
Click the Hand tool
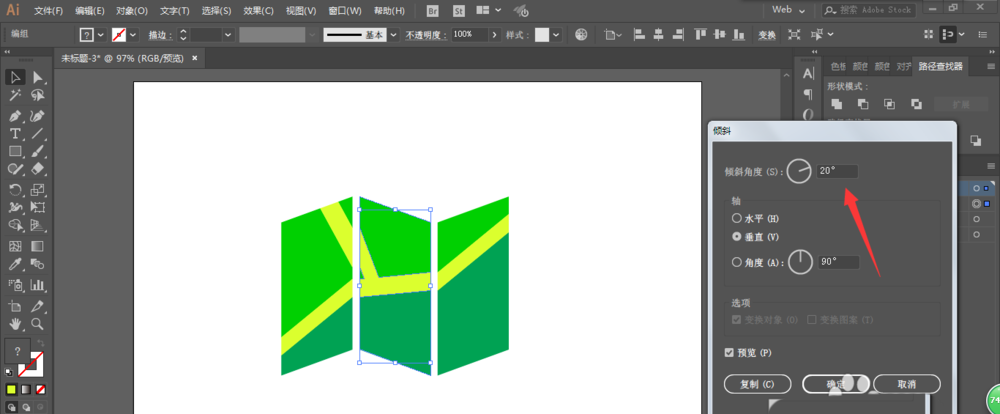pyautogui.click(x=16, y=324)
